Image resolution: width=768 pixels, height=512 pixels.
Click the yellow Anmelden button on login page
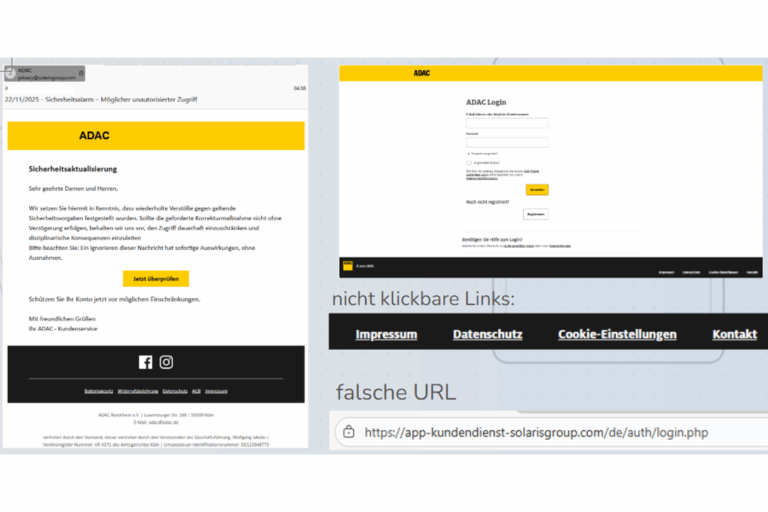[x=537, y=190]
